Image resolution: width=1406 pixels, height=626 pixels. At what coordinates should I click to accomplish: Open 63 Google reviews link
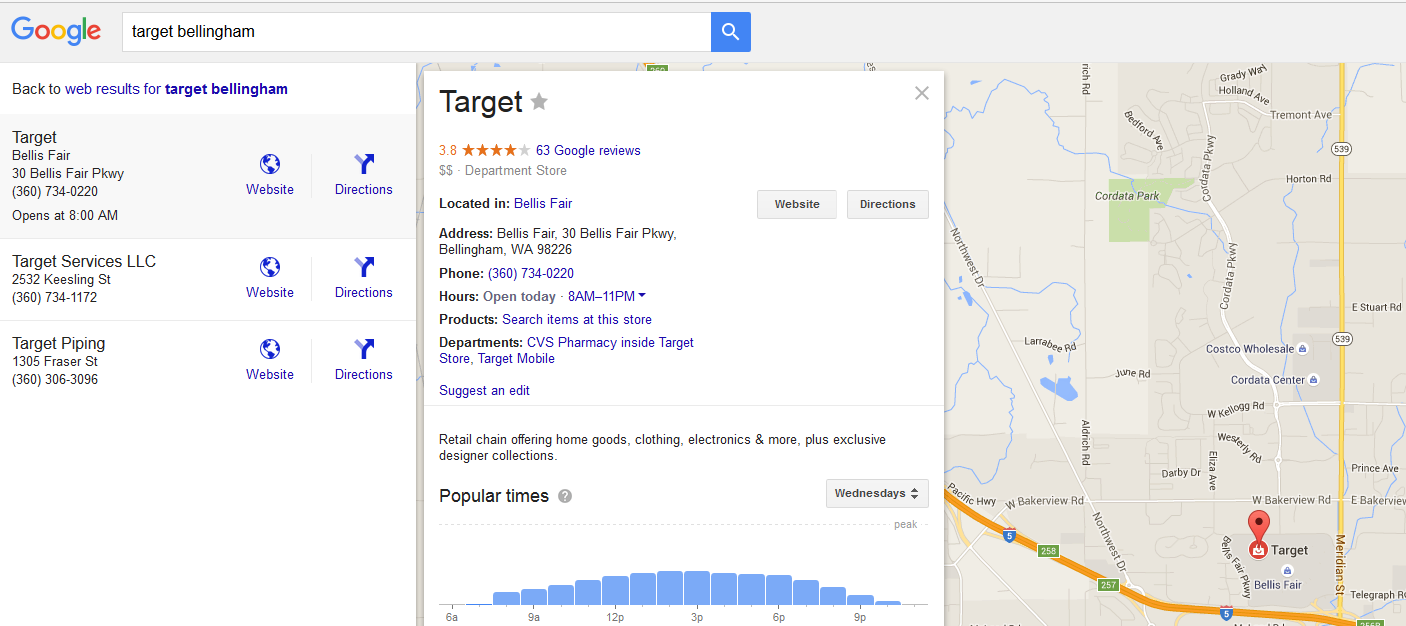(588, 151)
